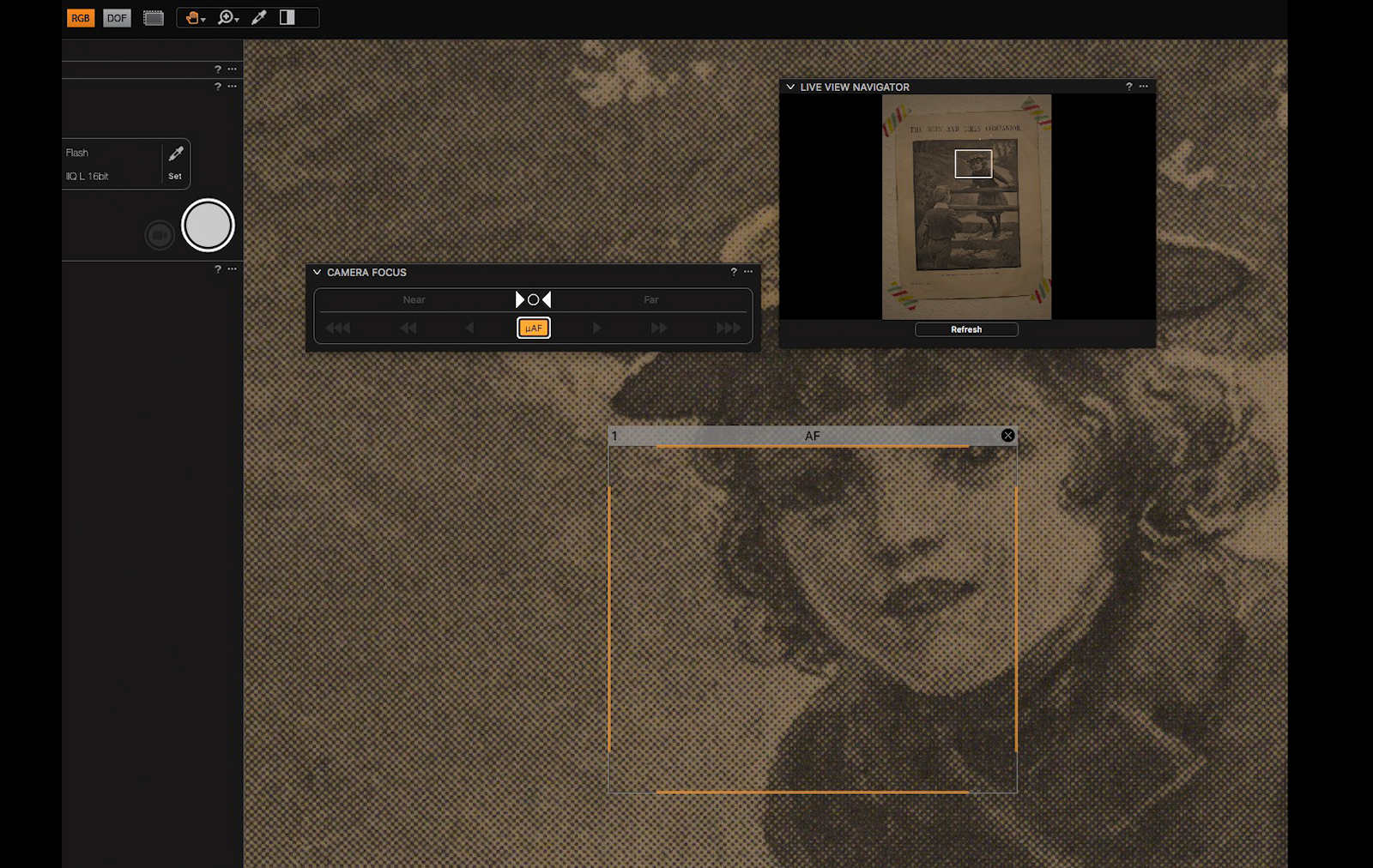The height and width of the screenshot is (868, 1373).
Task: Toggle the DOF view mode
Action: coord(117,18)
